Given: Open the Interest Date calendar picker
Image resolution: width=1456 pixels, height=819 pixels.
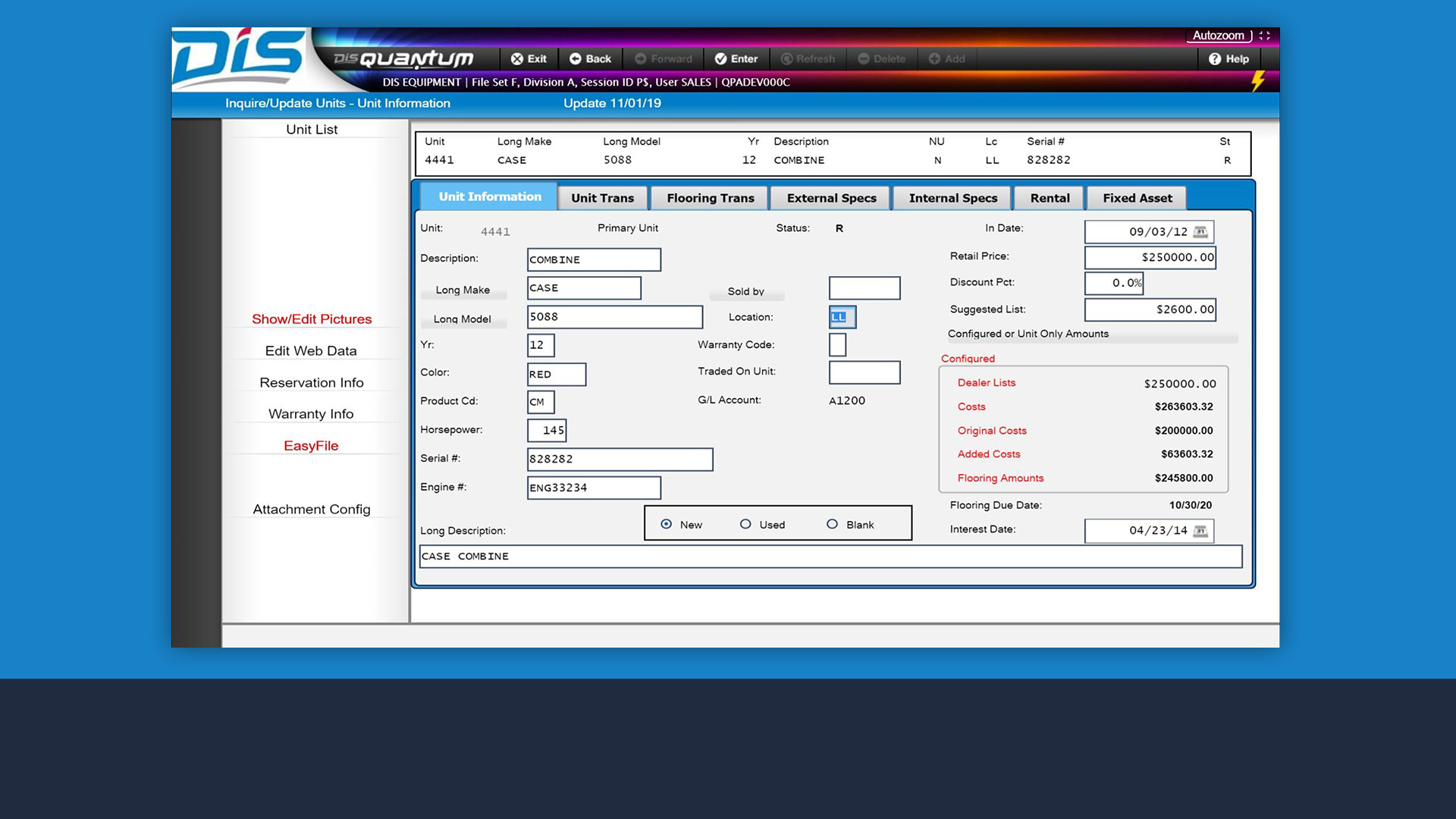Looking at the screenshot, I should tap(1200, 531).
